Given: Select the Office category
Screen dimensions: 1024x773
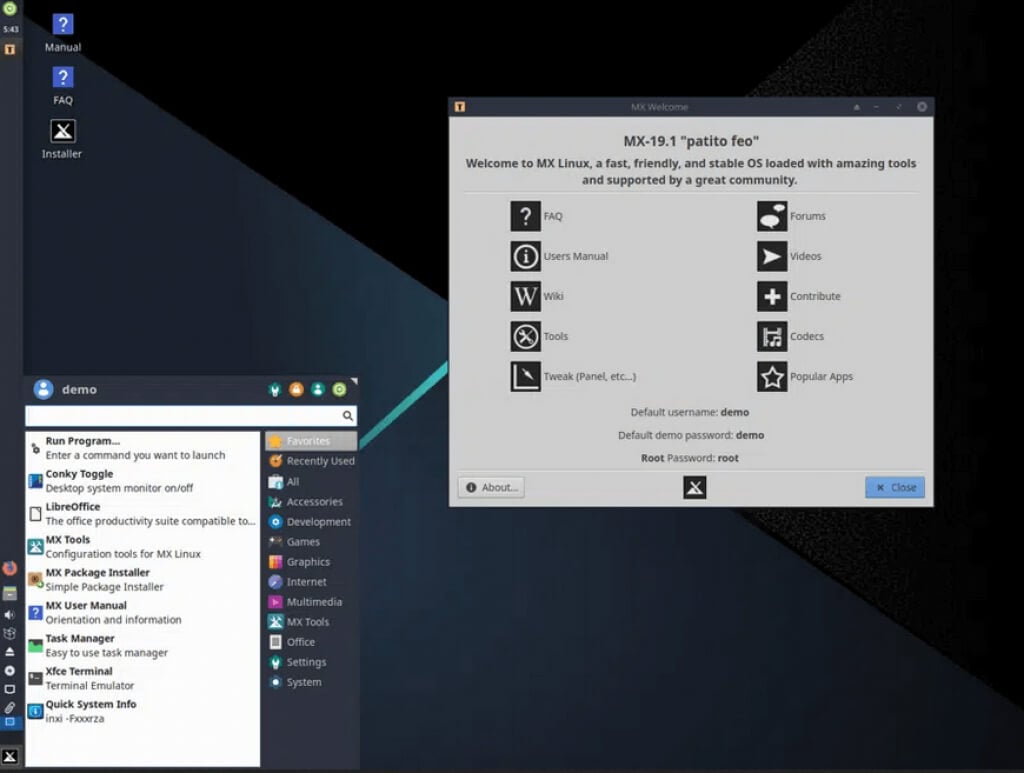Looking at the screenshot, I should pyautogui.click(x=311, y=642).
